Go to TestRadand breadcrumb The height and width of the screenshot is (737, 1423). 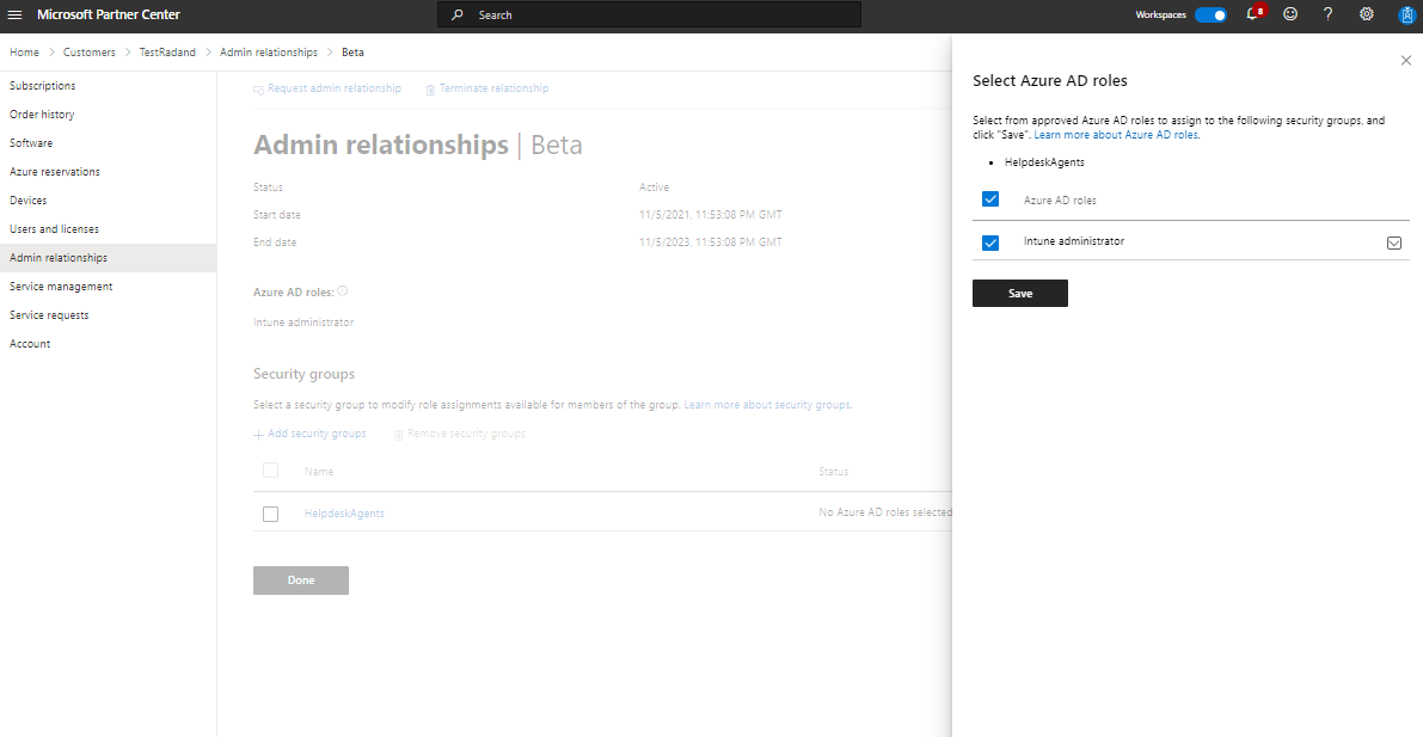click(x=168, y=52)
